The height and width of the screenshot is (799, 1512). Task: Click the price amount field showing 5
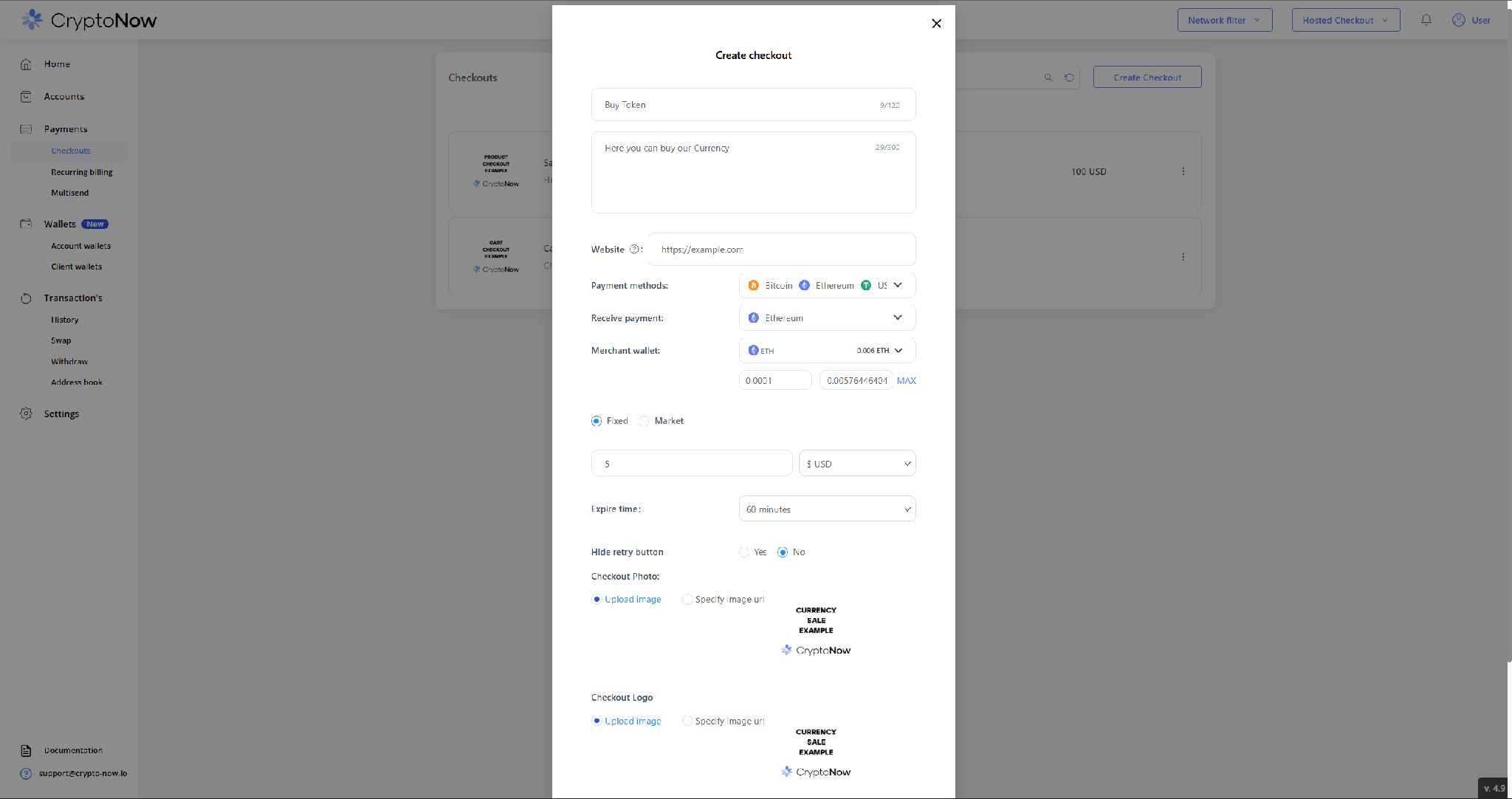coord(692,464)
